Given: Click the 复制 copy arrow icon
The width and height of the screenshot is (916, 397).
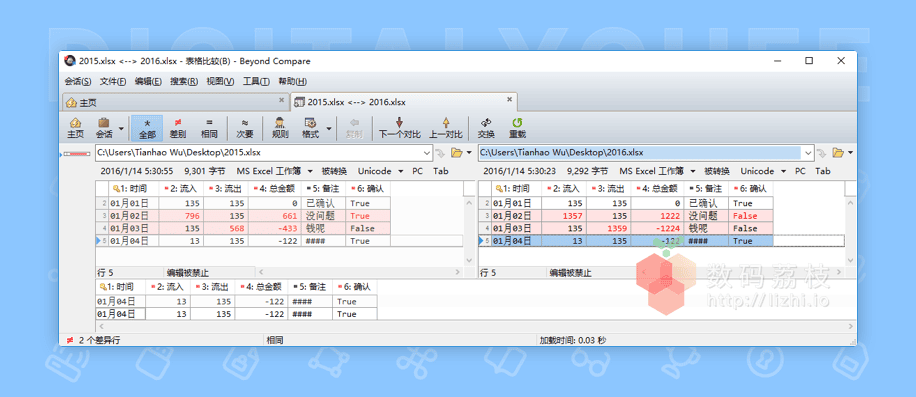Looking at the screenshot, I should [354, 128].
